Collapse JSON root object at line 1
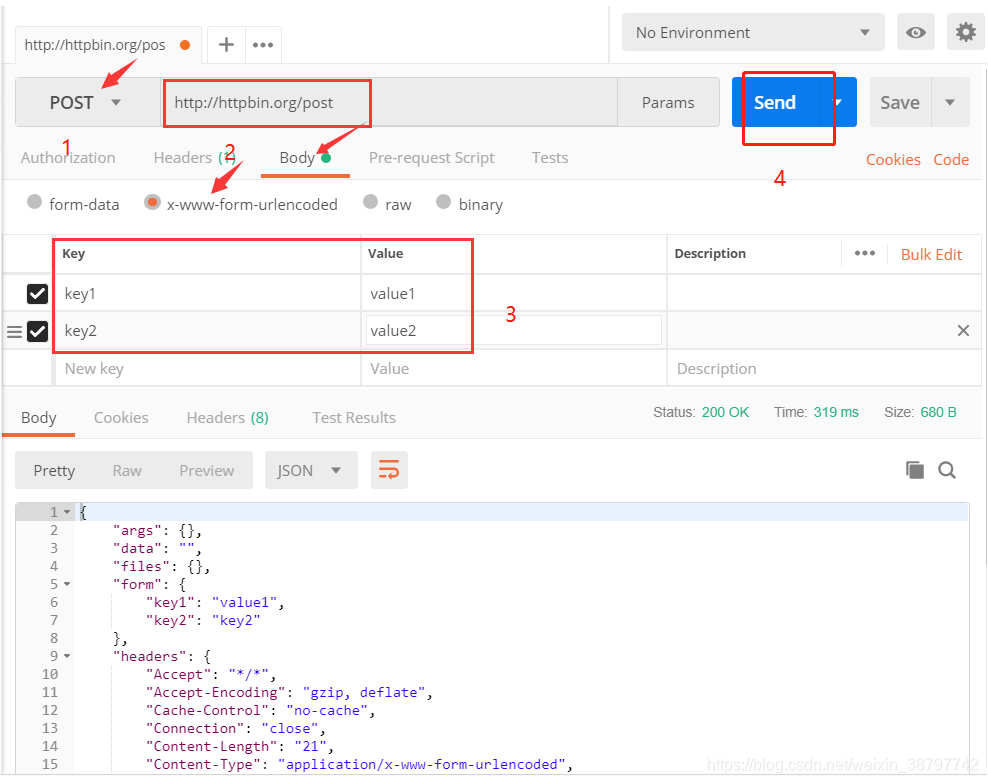 click(67, 512)
